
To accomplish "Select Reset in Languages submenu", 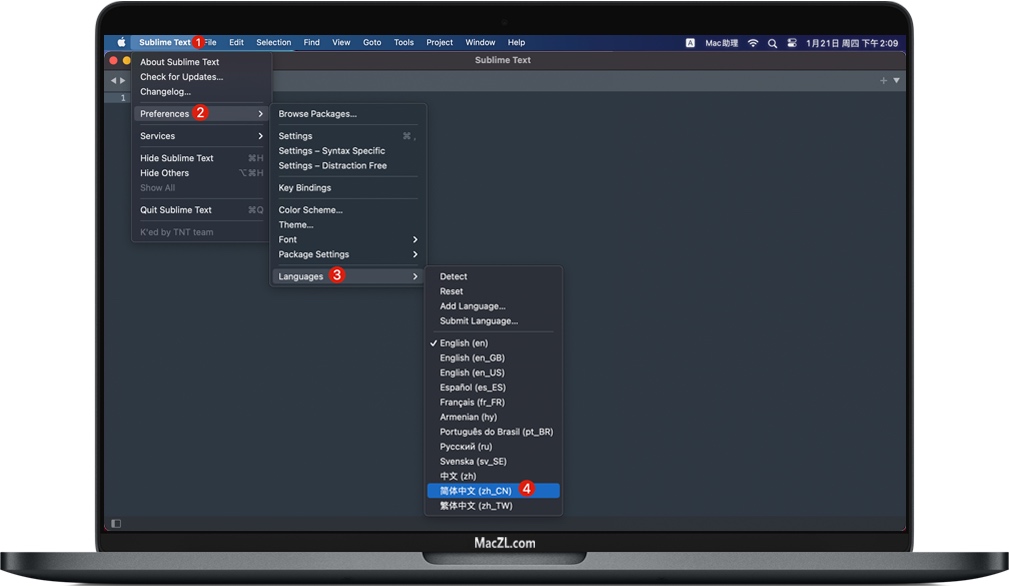I will coord(494,291).
